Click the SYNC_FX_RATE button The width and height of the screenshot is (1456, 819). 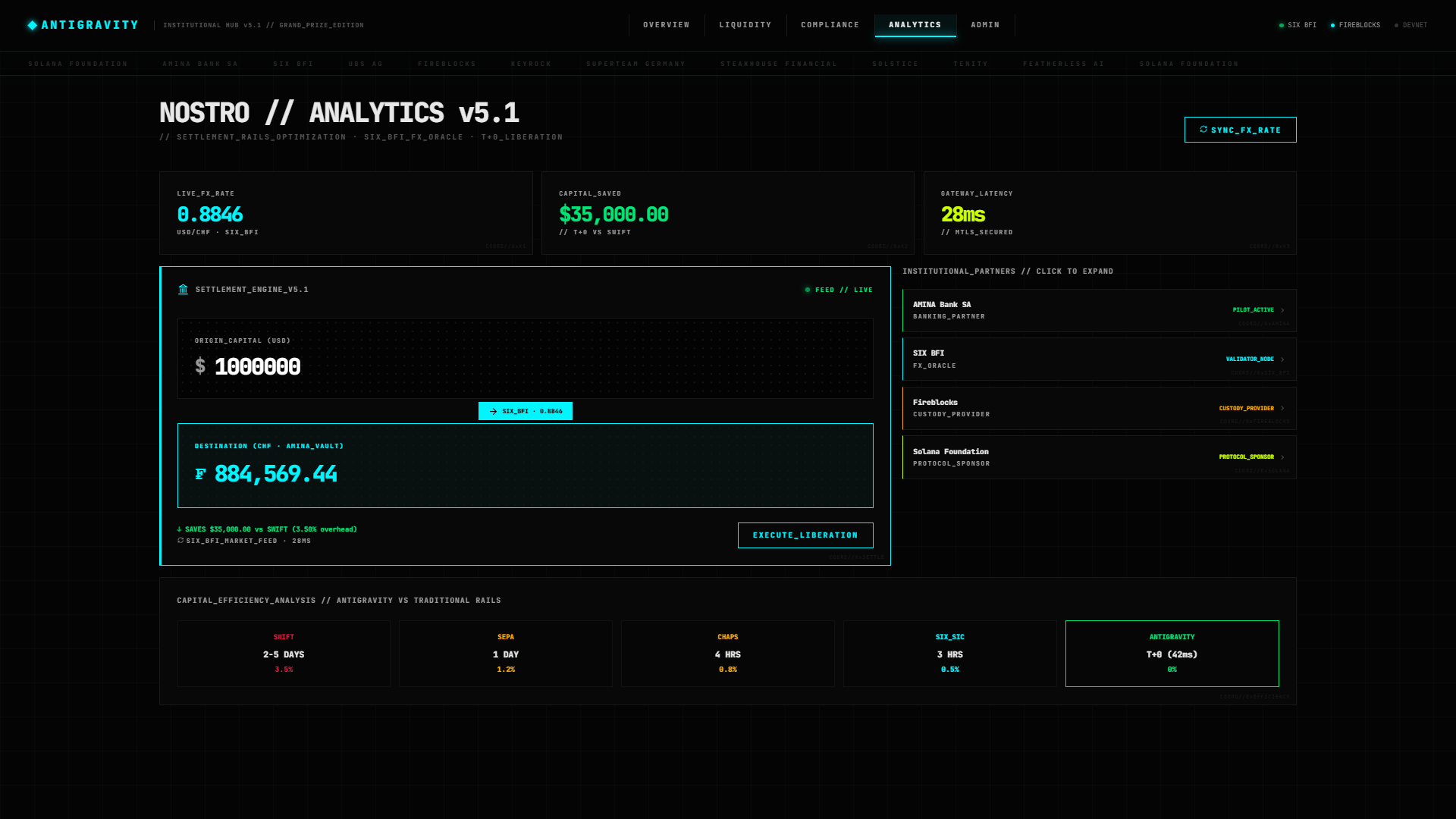click(1240, 130)
